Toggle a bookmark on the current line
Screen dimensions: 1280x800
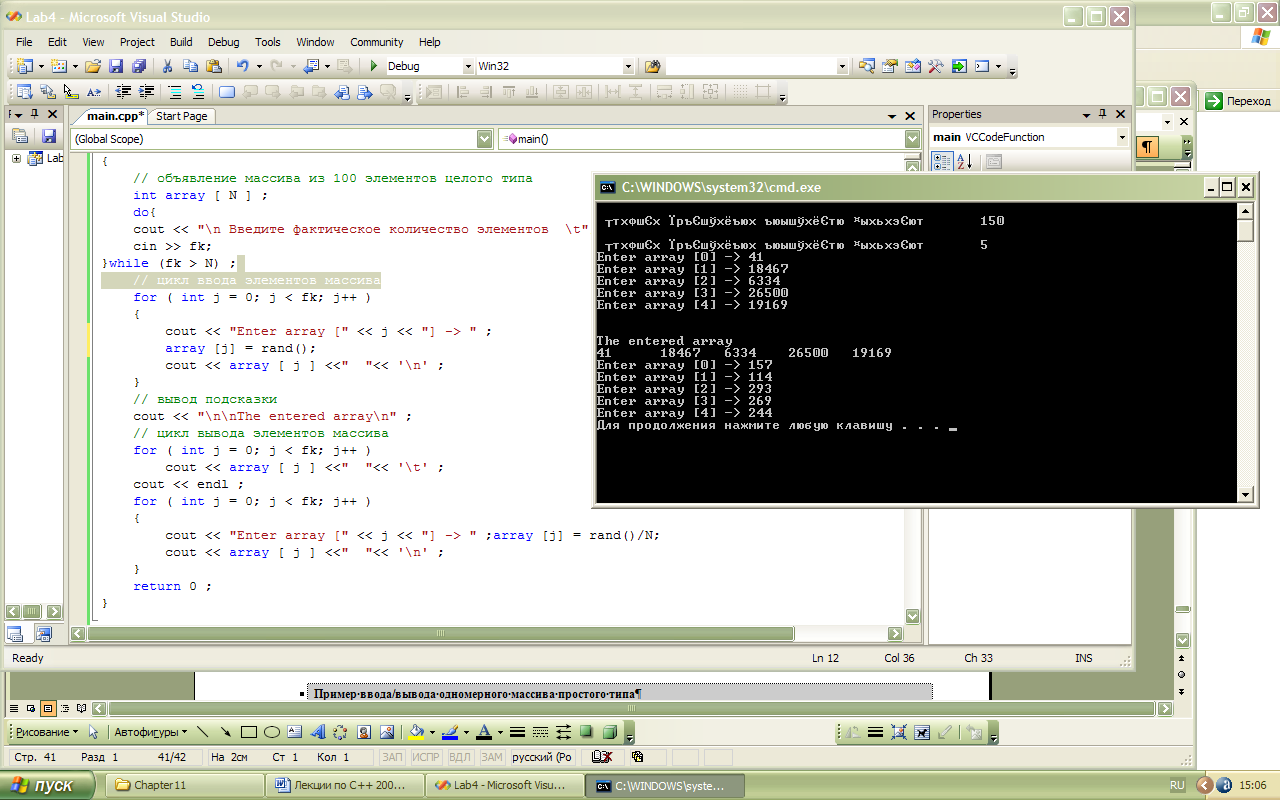[x=227, y=92]
